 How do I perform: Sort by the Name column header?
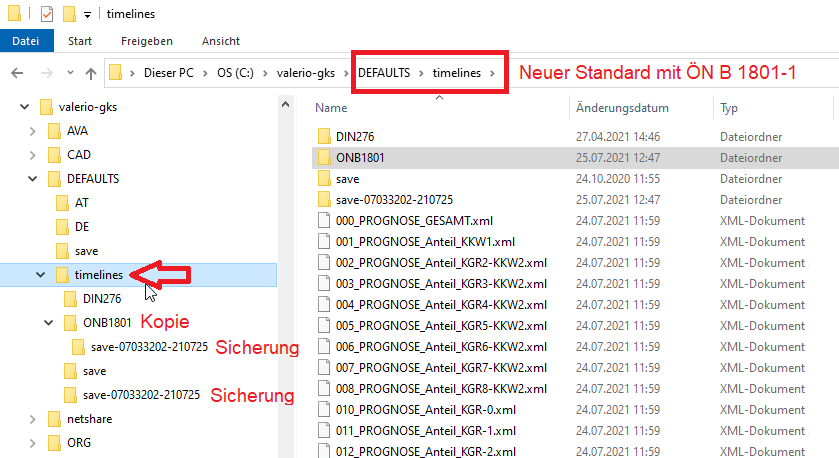pyautogui.click(x=331, y=108)
